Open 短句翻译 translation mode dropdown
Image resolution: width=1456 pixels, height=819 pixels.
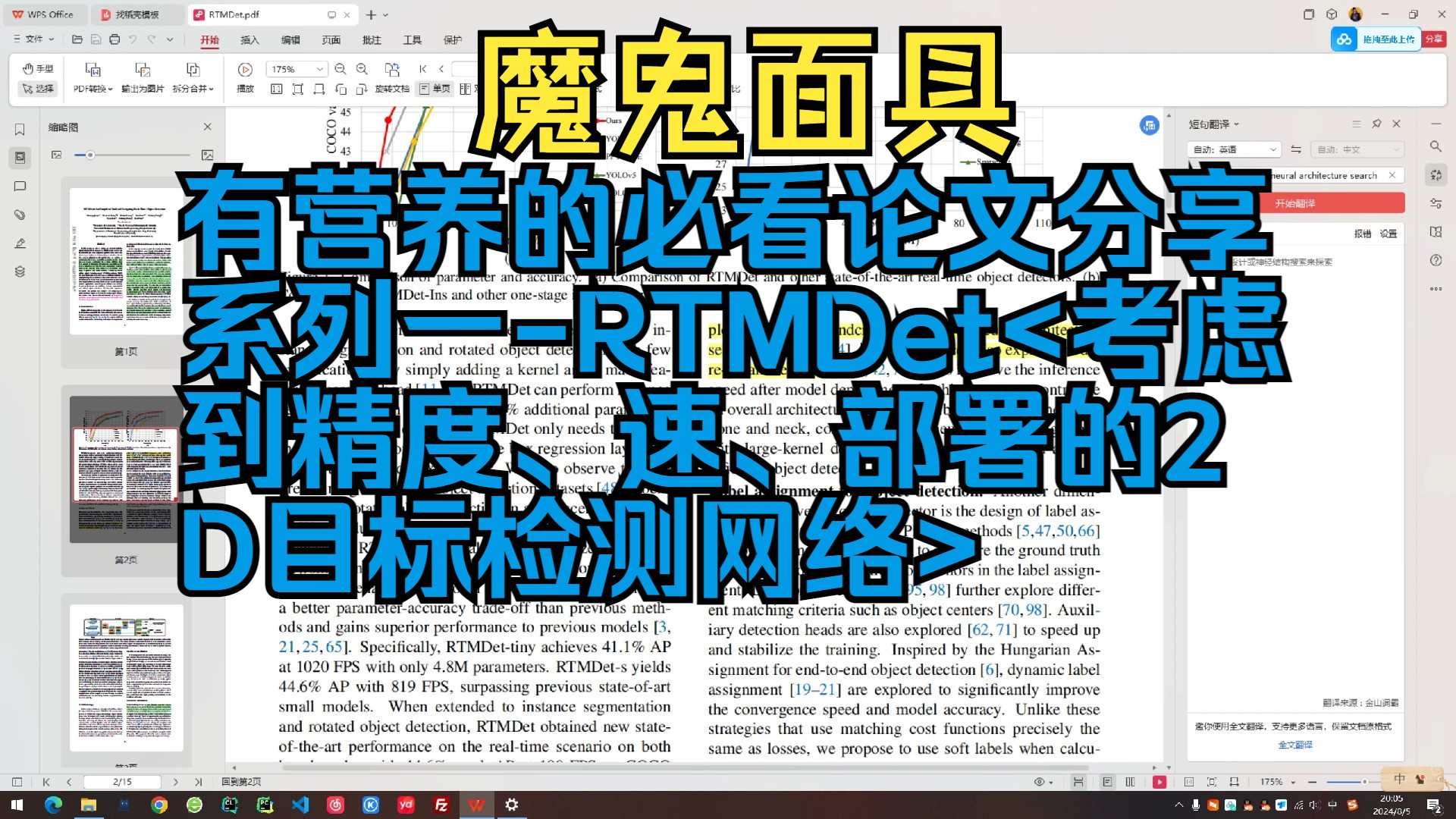click(1213, 124)
